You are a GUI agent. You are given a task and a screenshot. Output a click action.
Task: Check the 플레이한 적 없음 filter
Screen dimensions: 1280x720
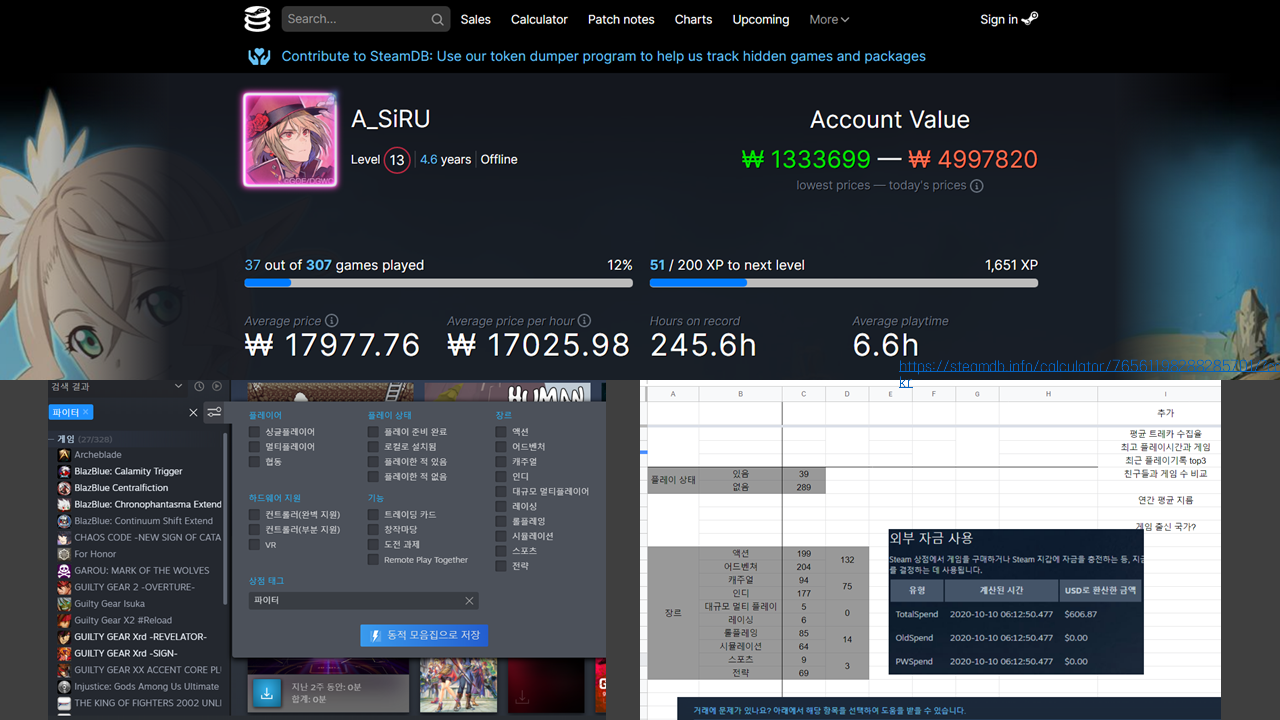point(373,476)
